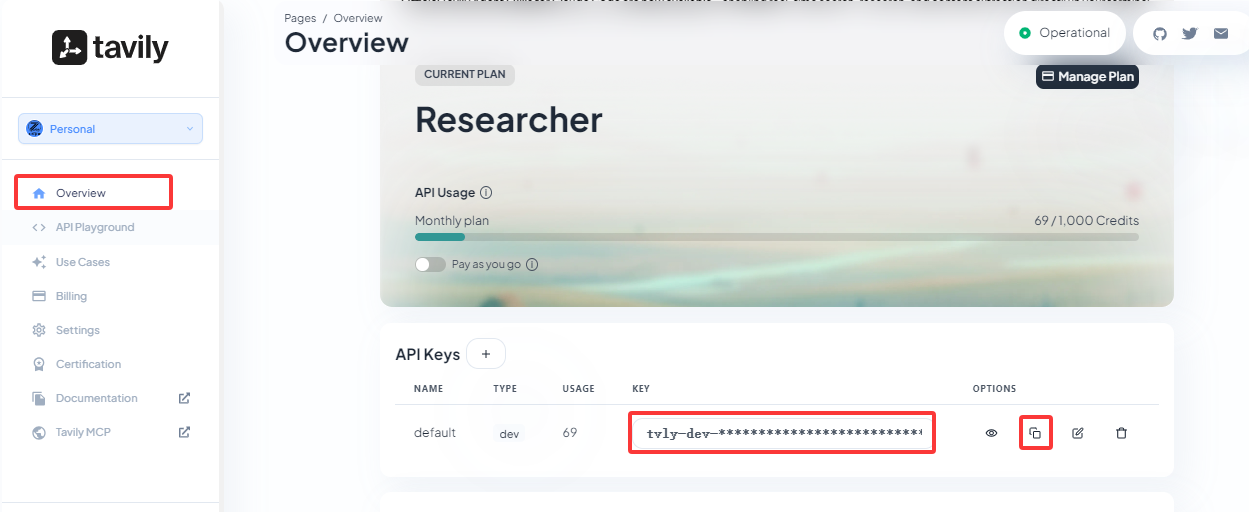
Task: Go to Use Cases page
Action: coord(82,262)
